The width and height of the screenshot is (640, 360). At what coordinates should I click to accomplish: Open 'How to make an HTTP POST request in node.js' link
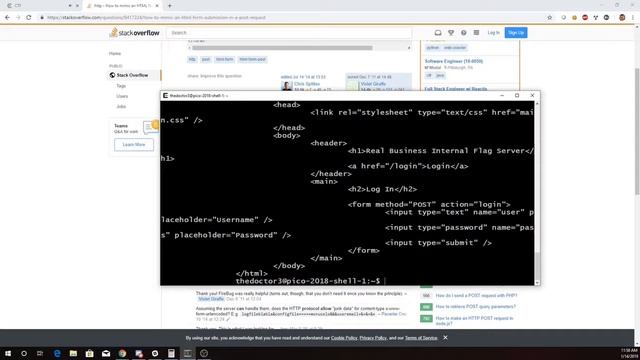(x=474, y=321)
